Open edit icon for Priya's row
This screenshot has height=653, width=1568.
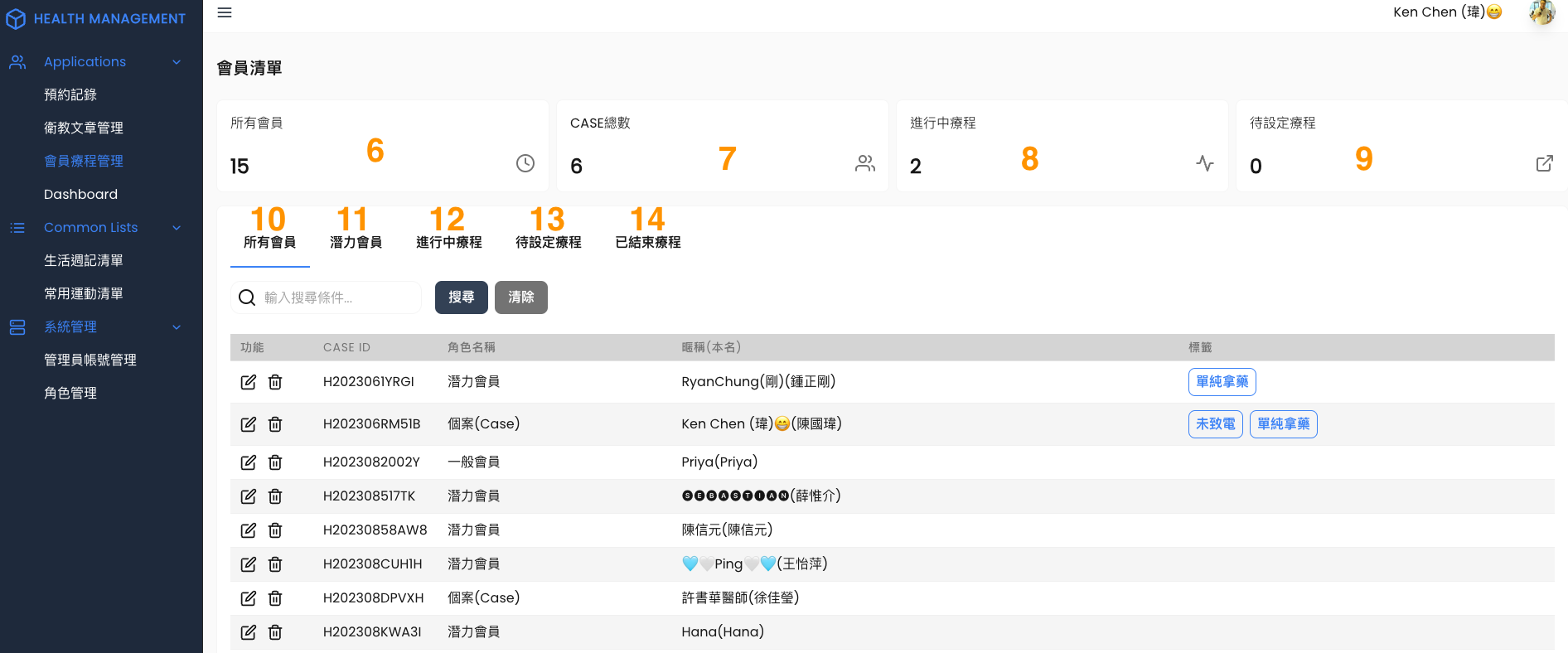tap(248, 462)
